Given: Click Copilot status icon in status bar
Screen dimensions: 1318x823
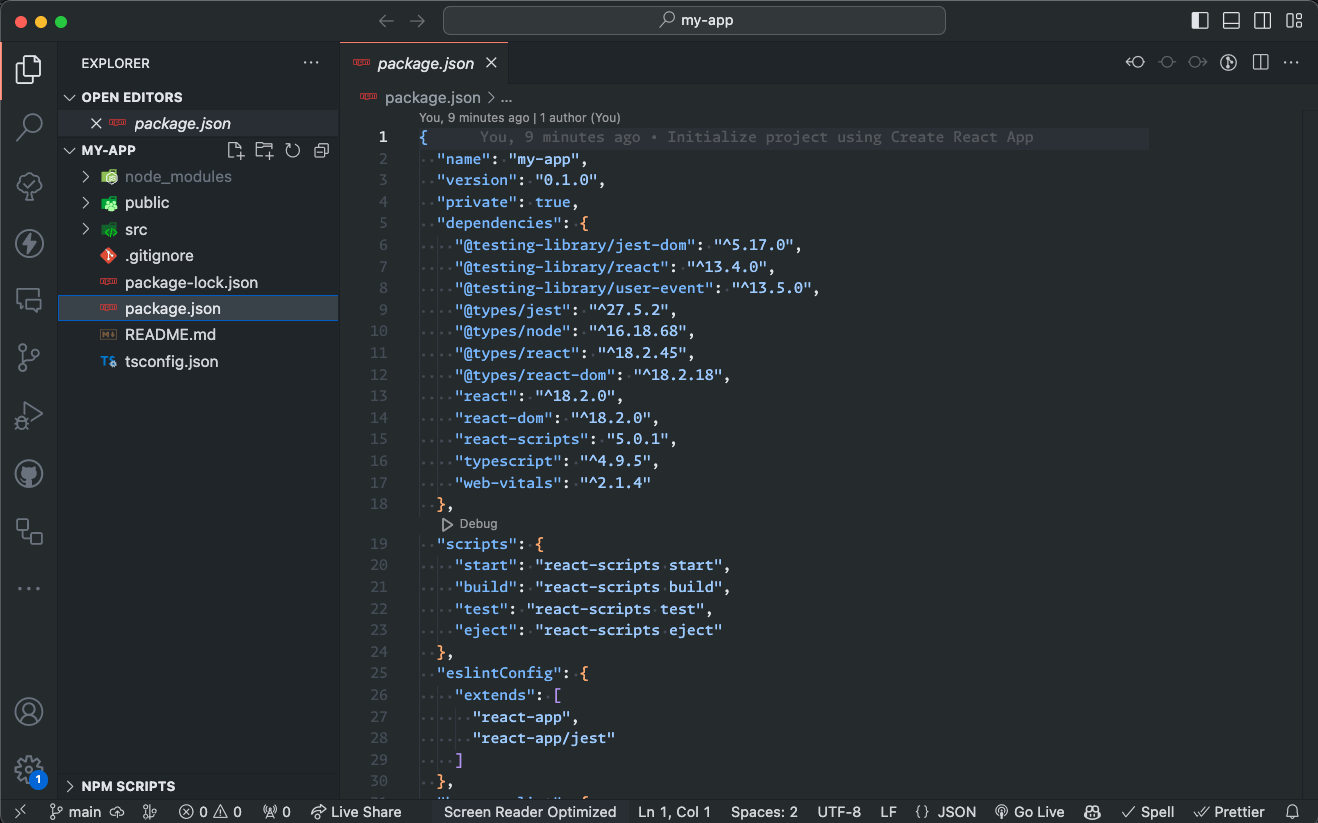Looking at the screenshot, I should [1093, 812].
